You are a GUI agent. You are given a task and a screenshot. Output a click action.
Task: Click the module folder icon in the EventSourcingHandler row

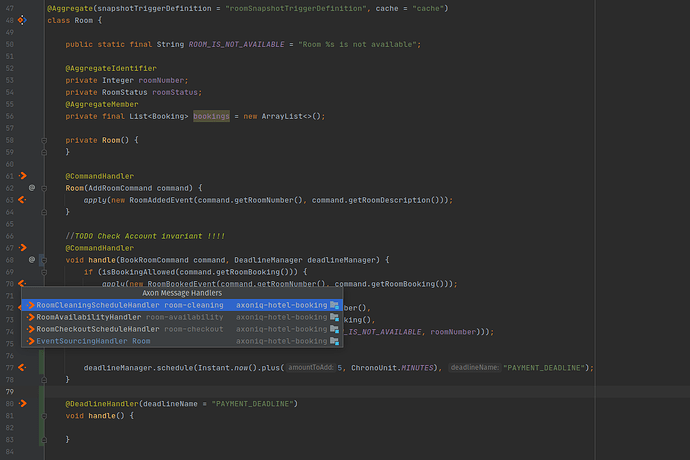pos(334,341)
